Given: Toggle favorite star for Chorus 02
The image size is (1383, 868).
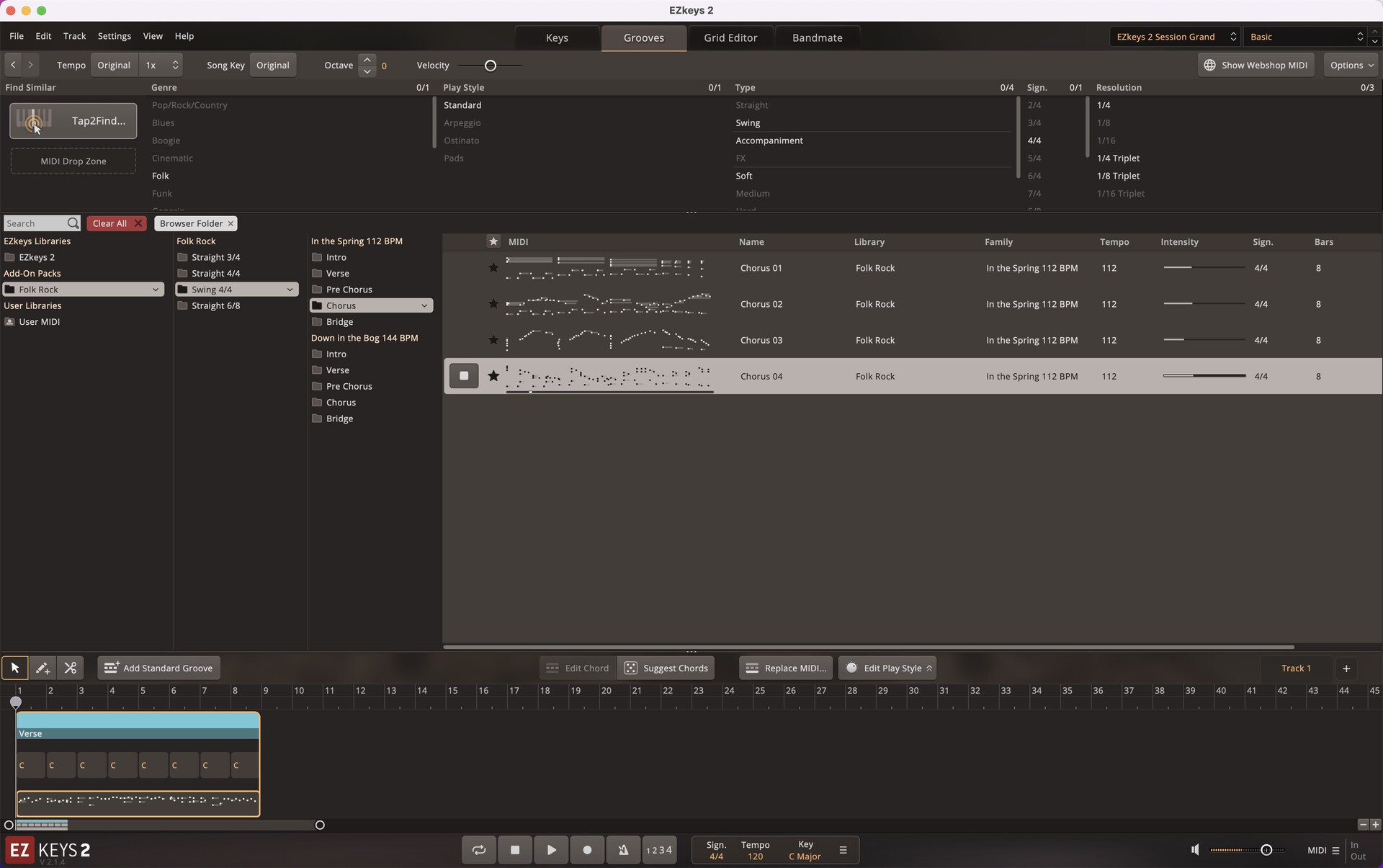Looking at the screenshot, I should click(493, 304).
